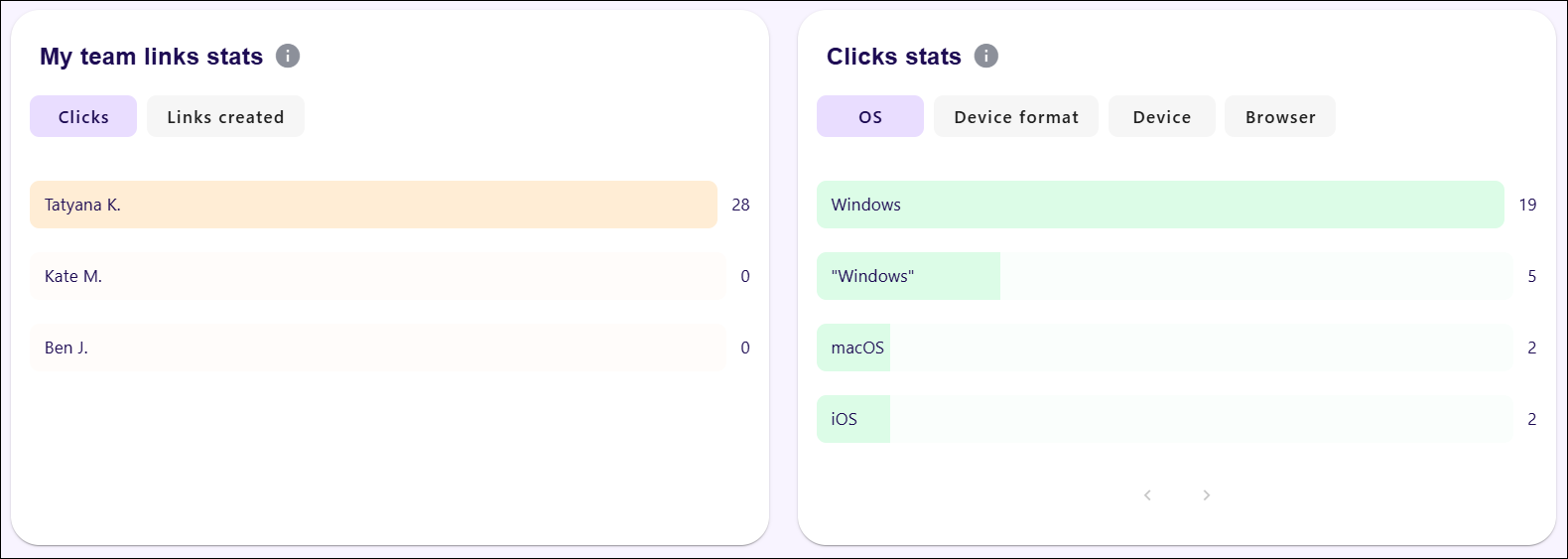Select the Clicks tab
Viewport: 1568px width, 559px height.
coord(83,116)
